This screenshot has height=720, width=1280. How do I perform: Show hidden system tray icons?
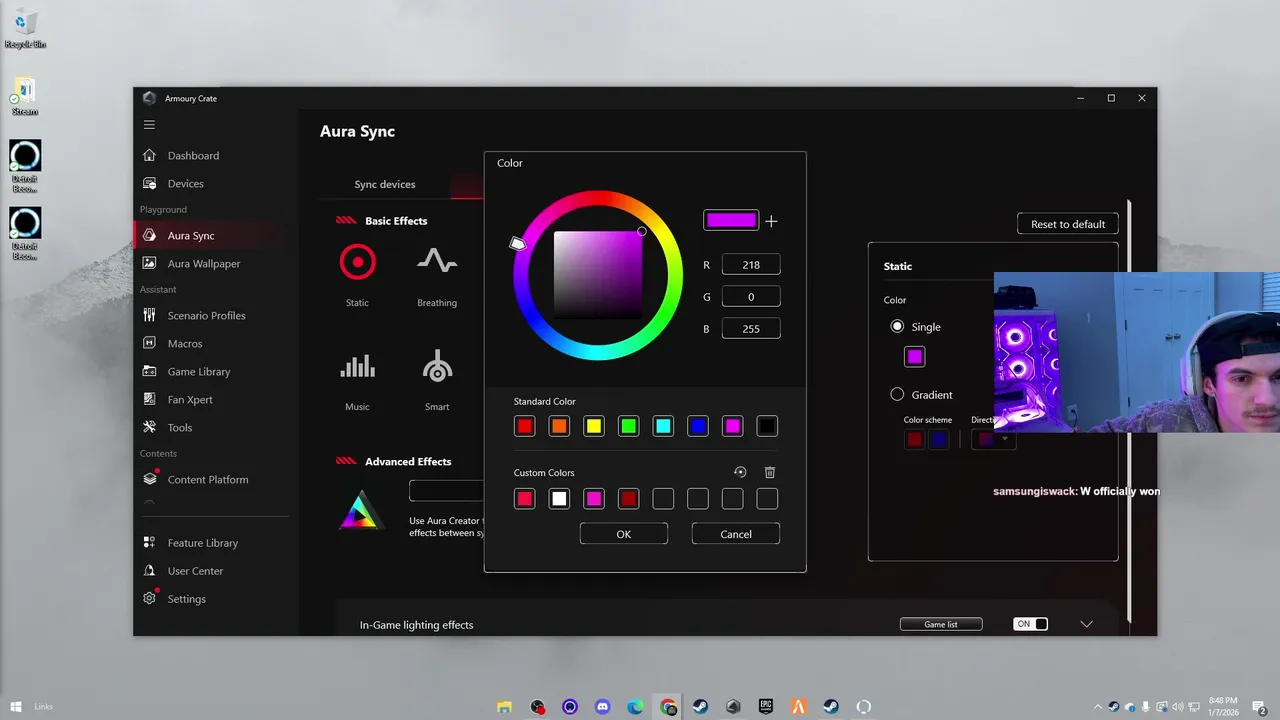click(x=1099, y=707)
